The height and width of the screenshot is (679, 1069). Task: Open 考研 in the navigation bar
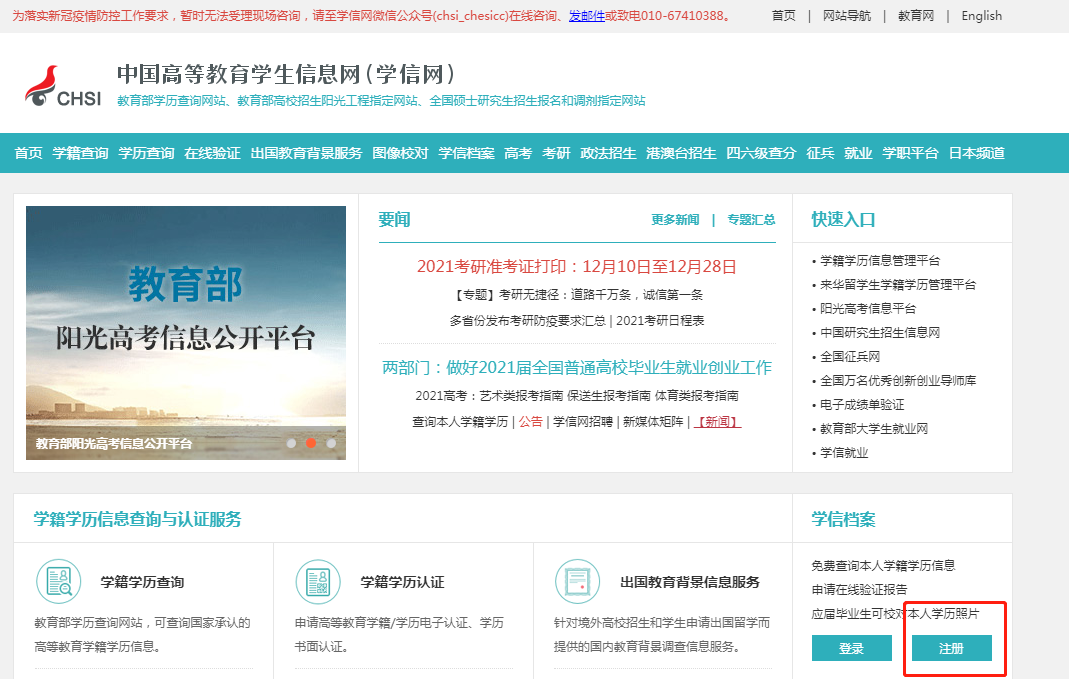[x=556, y=153]
